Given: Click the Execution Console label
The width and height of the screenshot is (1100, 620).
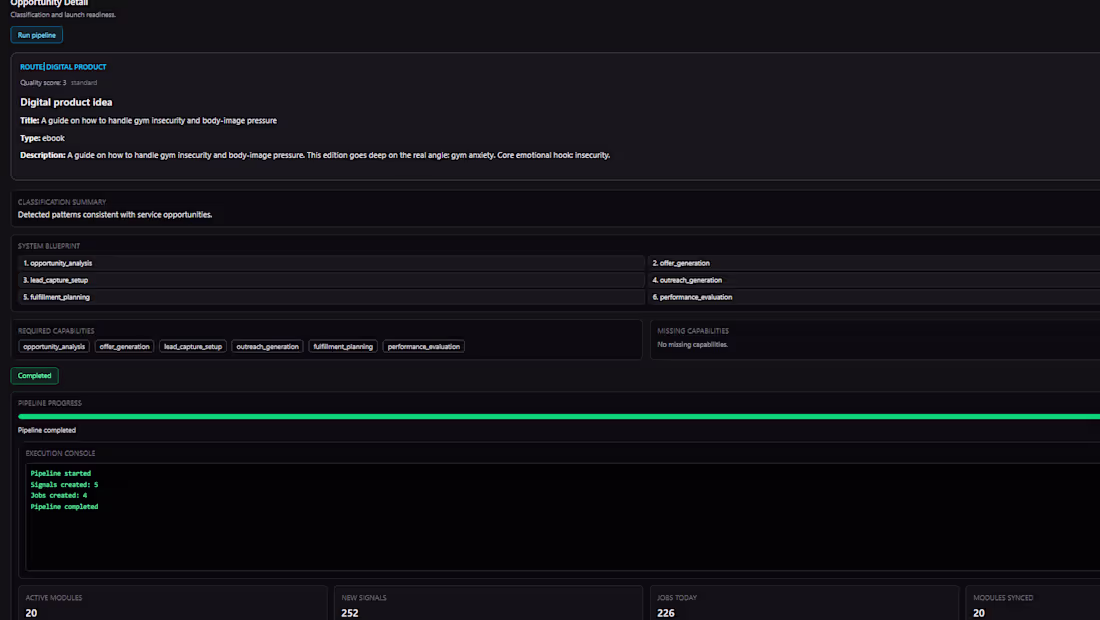Looking at the screenshot, I should tap(60, 454).
